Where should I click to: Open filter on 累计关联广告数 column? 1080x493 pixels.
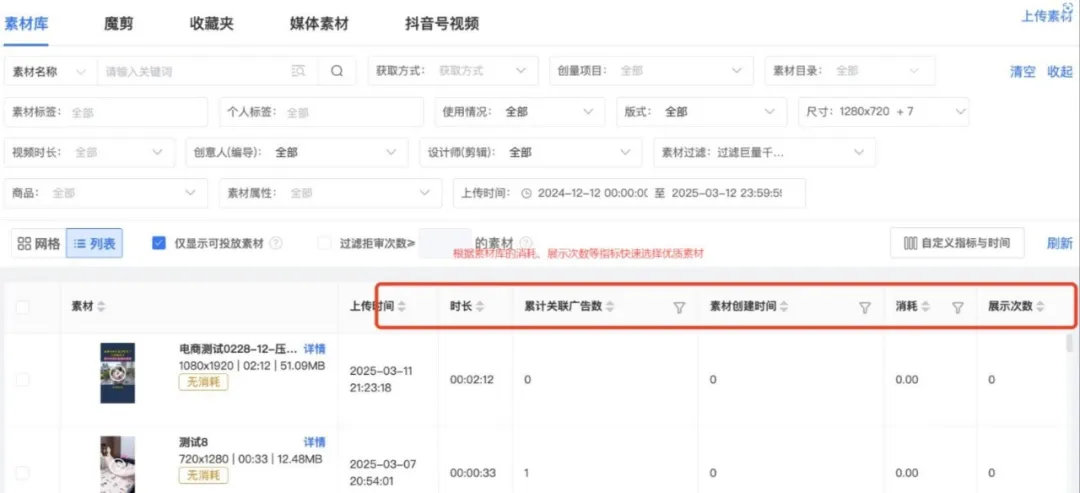[x=679, y=308]
